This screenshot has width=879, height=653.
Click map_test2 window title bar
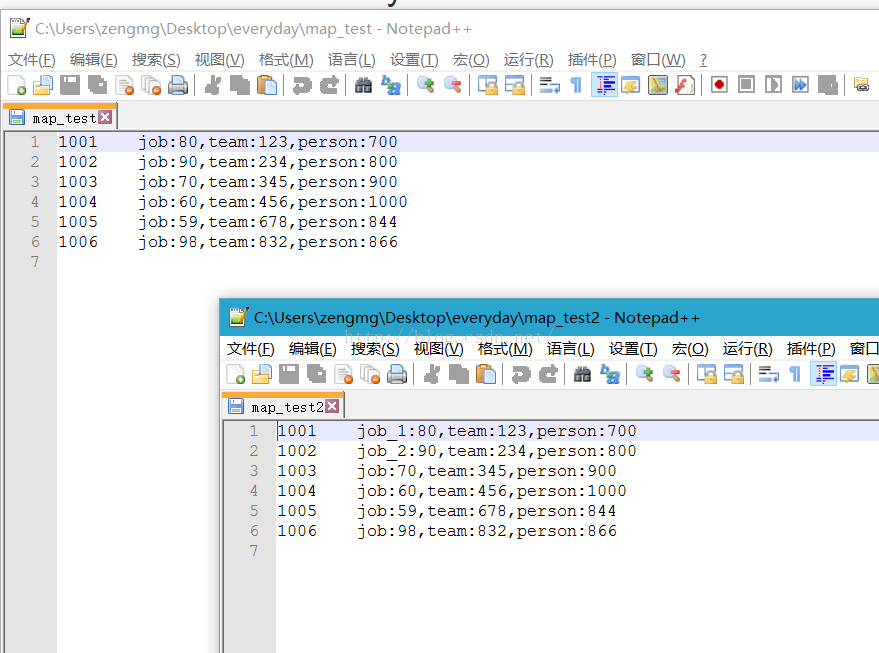(549, 318)
